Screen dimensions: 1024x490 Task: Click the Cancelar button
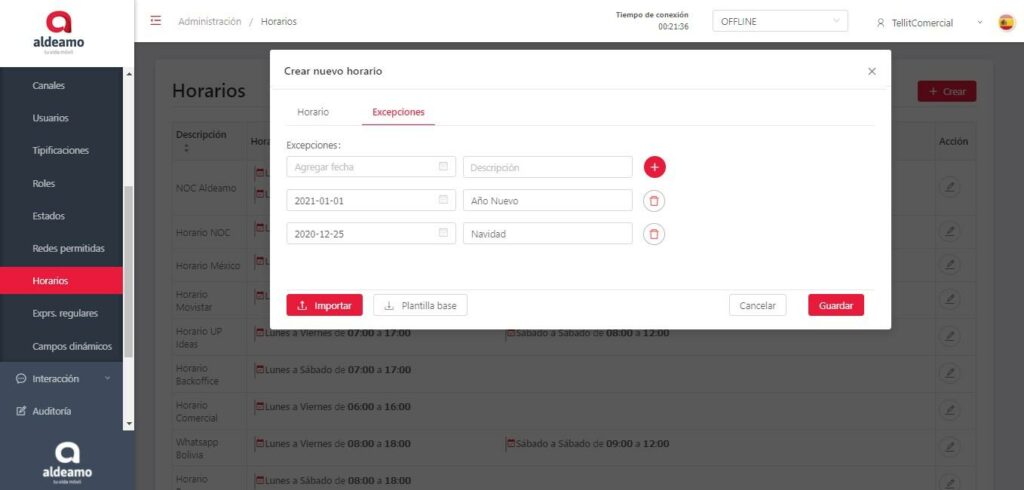(757, 305)
